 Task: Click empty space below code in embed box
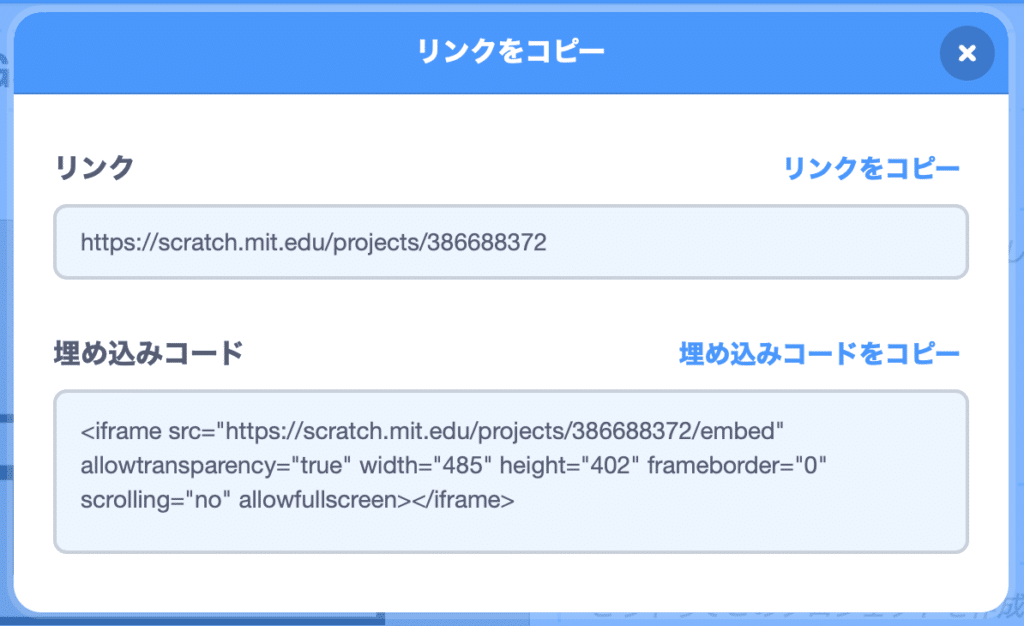[510, 532]
